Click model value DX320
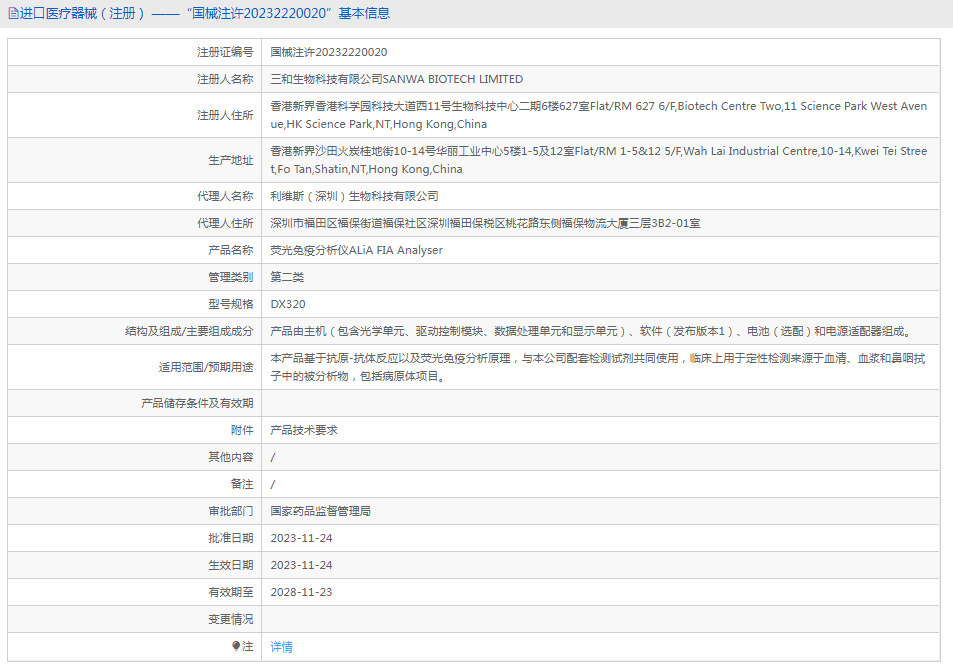The image size is (953, 670). [288, 304]
